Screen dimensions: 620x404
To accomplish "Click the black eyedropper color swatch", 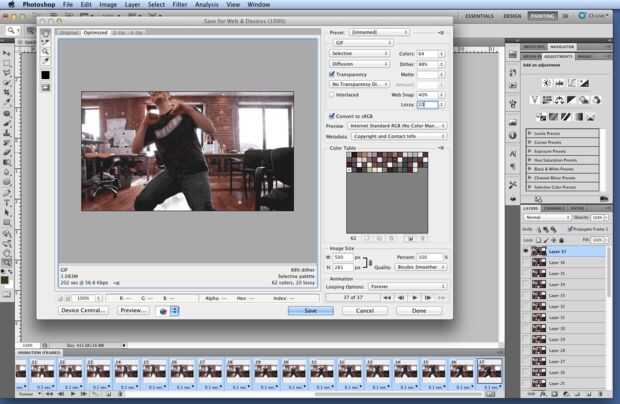I will [45, 75].
